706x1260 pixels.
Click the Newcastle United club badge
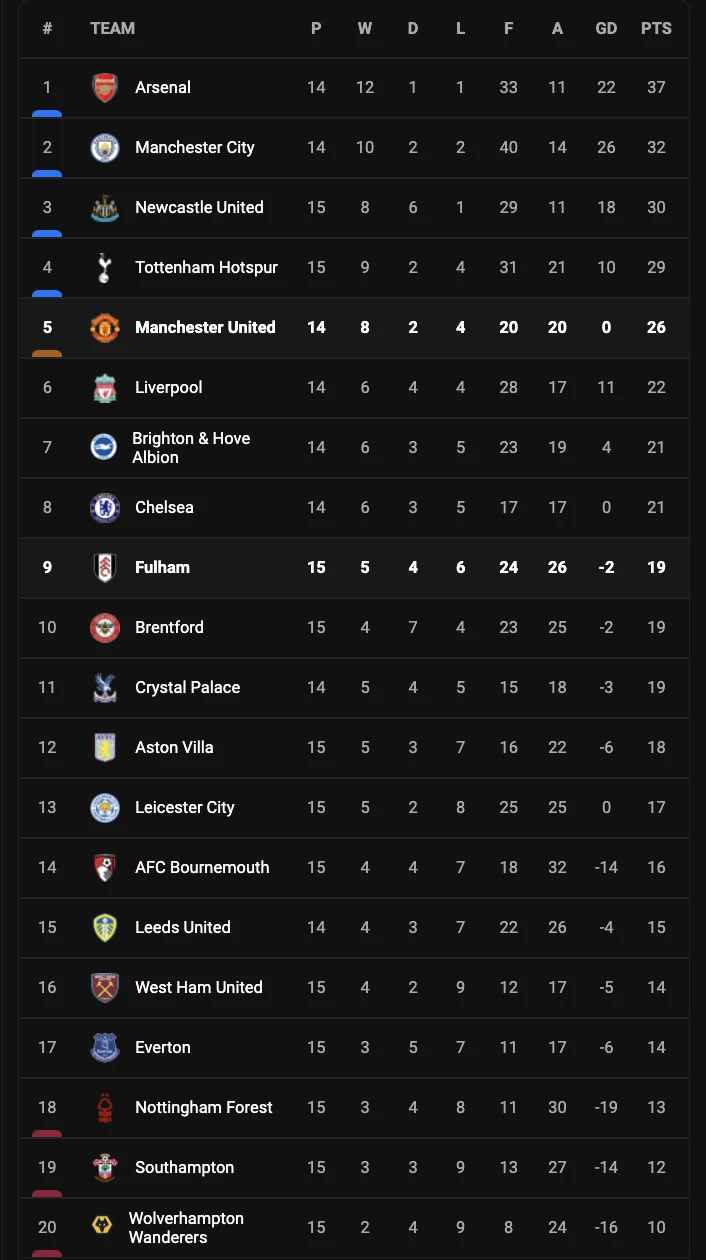click(x=105, y=207)
